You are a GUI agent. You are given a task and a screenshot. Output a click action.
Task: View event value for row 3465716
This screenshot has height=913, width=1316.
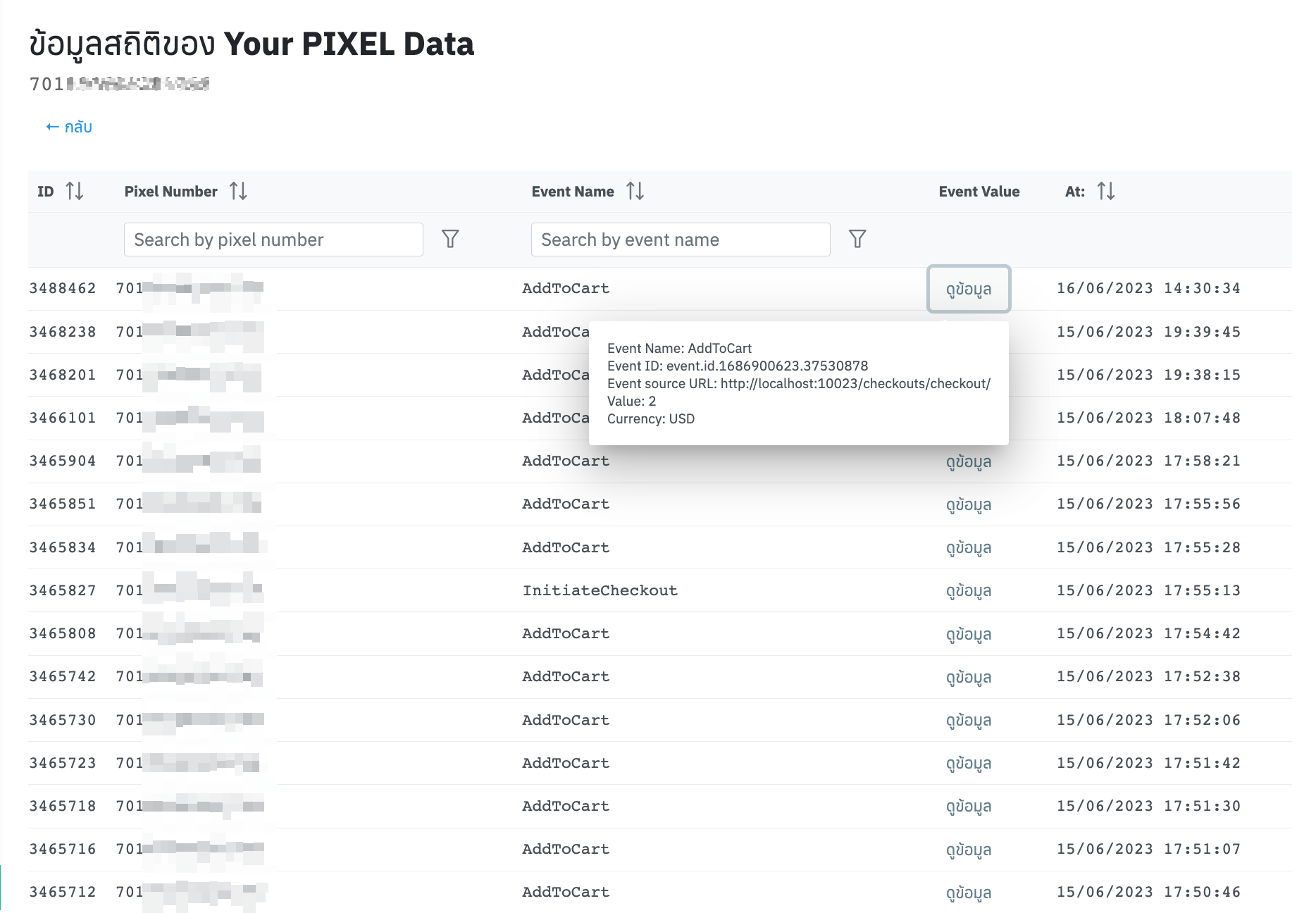tap(968, 850)
